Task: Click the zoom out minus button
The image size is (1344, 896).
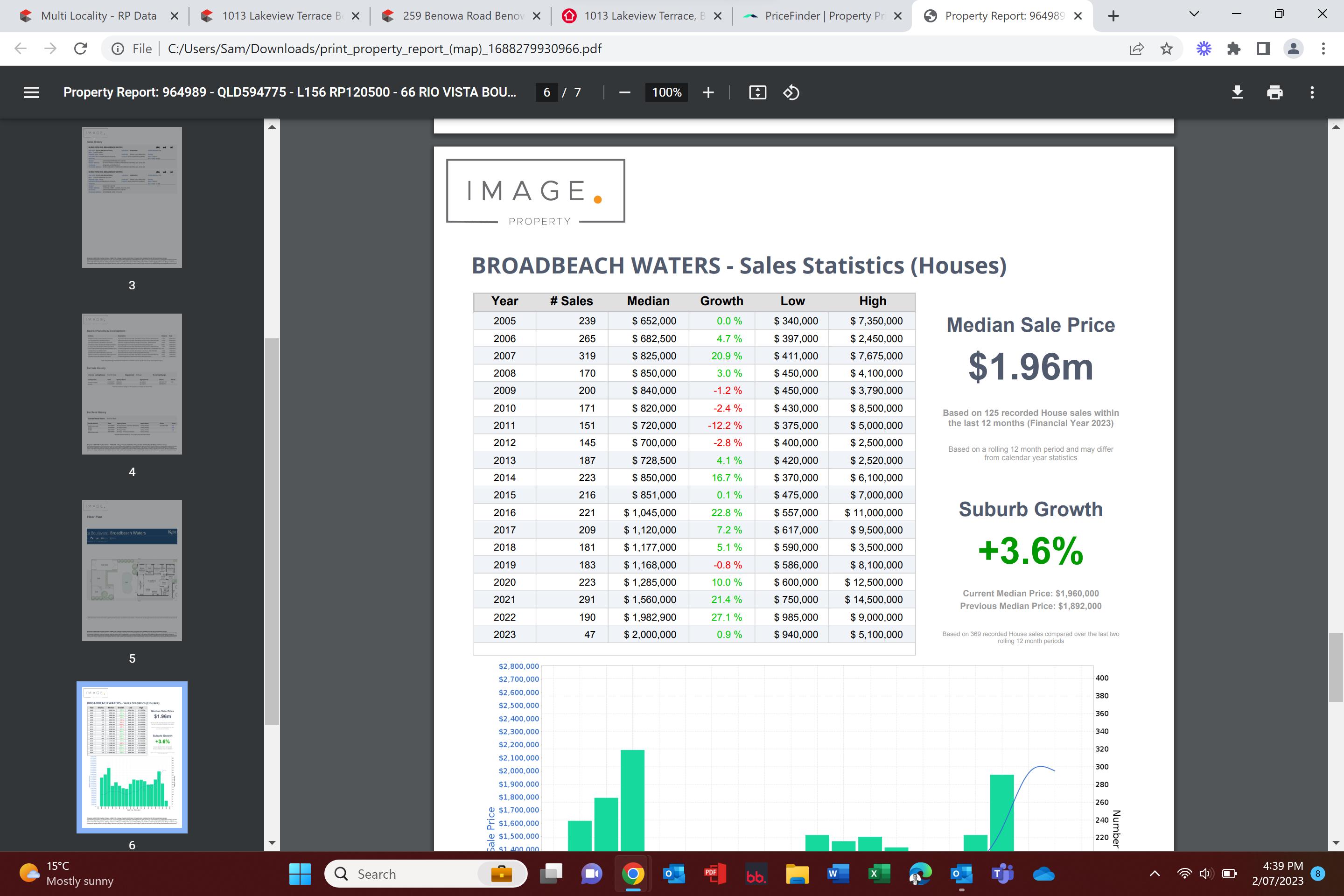Action: pos(624,92)
